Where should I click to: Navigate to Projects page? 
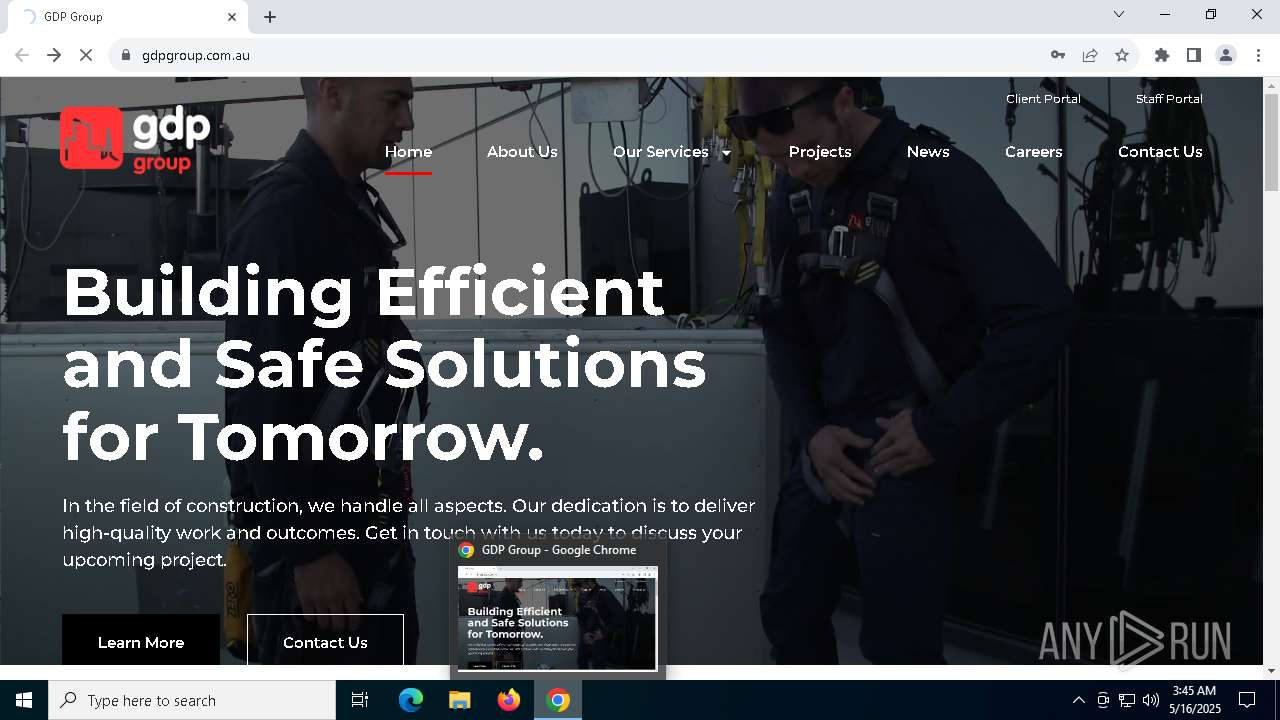[820, 152]
